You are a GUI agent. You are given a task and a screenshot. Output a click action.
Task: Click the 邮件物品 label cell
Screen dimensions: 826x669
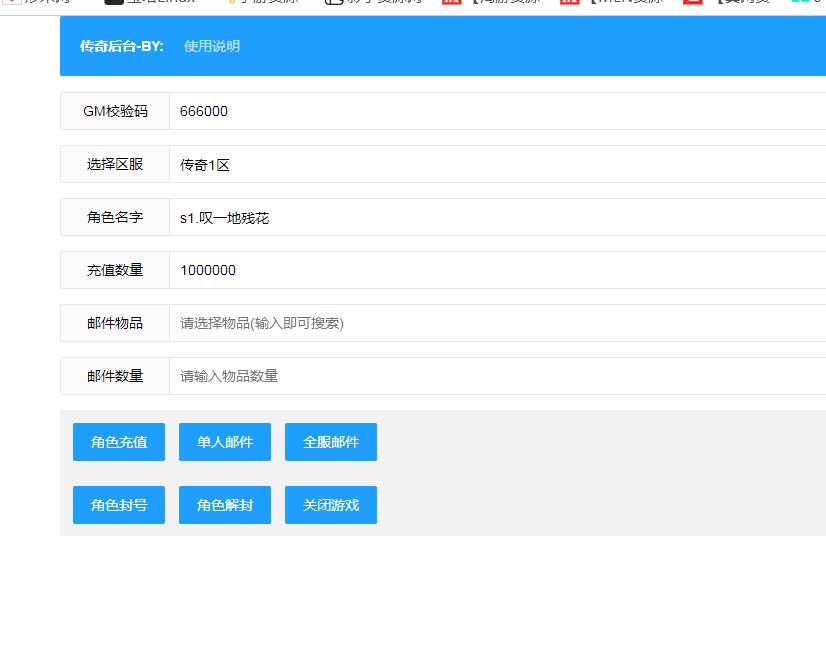[x=115, y=323]
